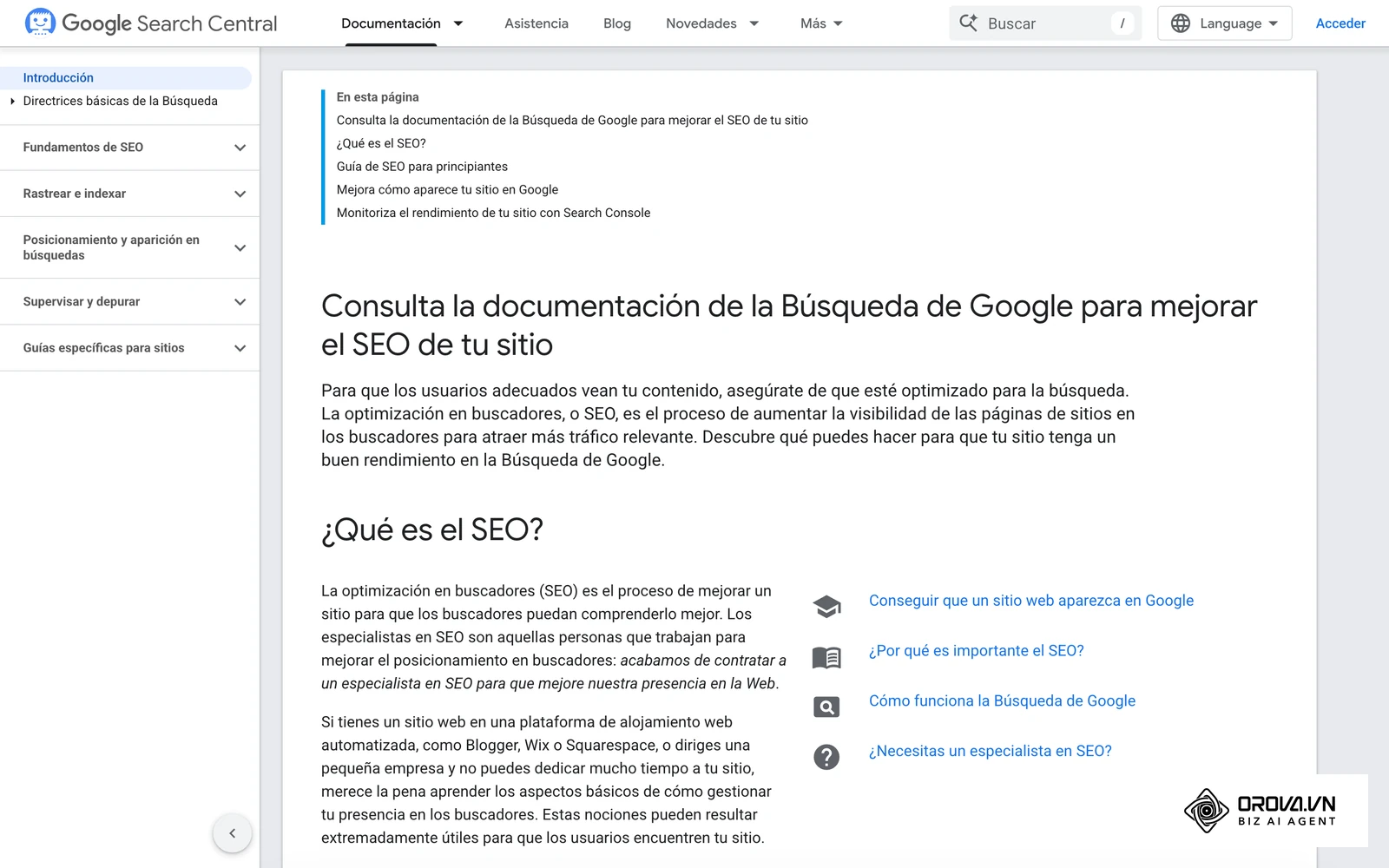This screenshot has height=868, width=1389.
Task: Click the globe icon in Language button
Action: [x=1181, y=23]
